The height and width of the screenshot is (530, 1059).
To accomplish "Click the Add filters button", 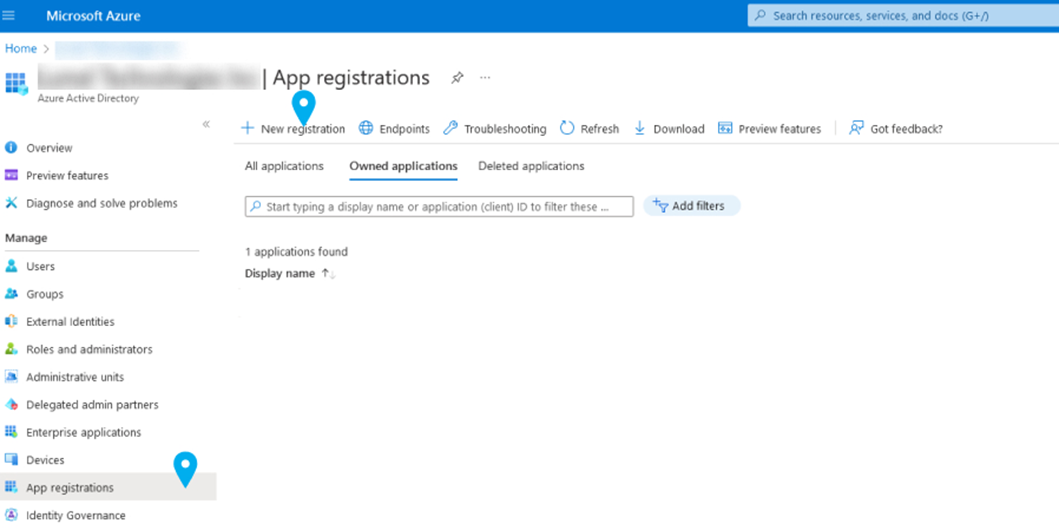I will [690, 206].
